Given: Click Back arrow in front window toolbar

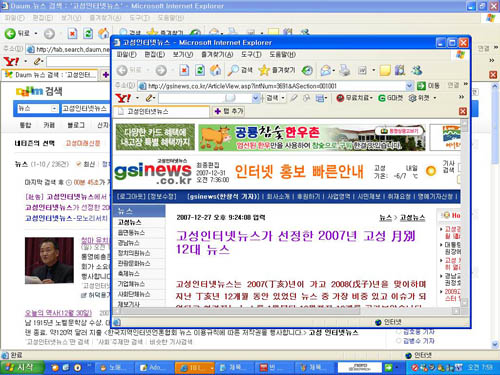Looking at the screenshot, I should tap(122, 70).
